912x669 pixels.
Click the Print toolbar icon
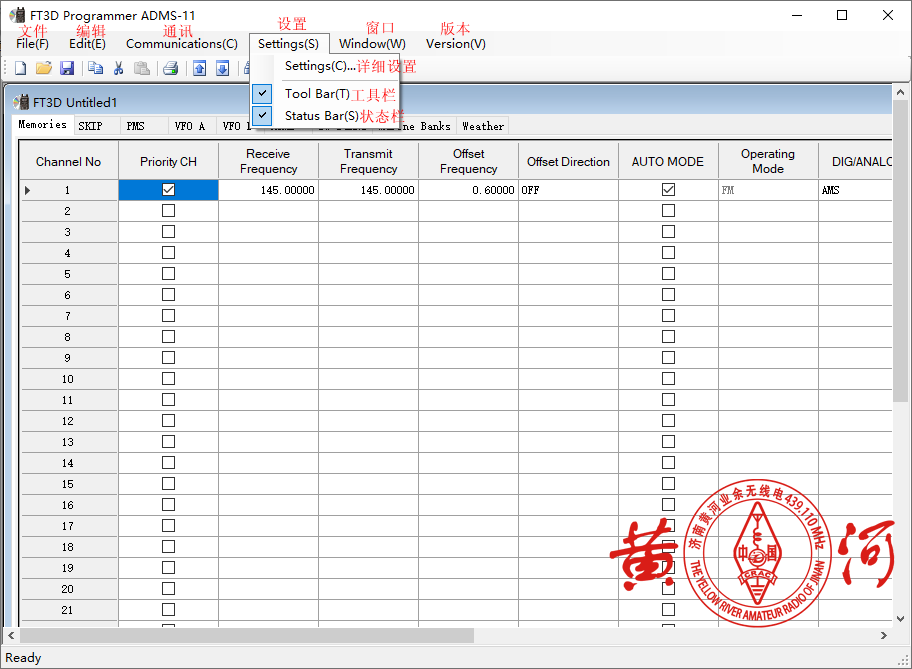[171, 68]
